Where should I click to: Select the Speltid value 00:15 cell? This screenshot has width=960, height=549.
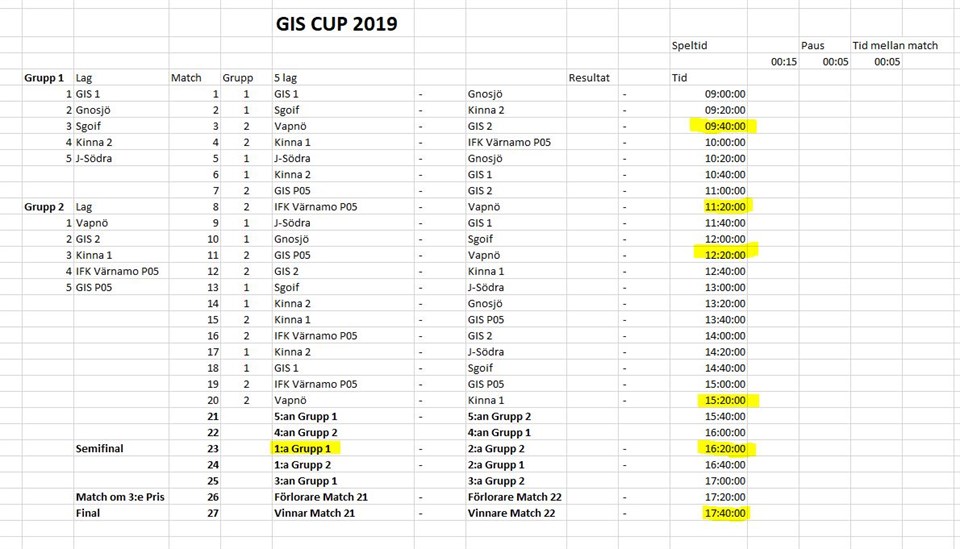[x=784, y=62]
